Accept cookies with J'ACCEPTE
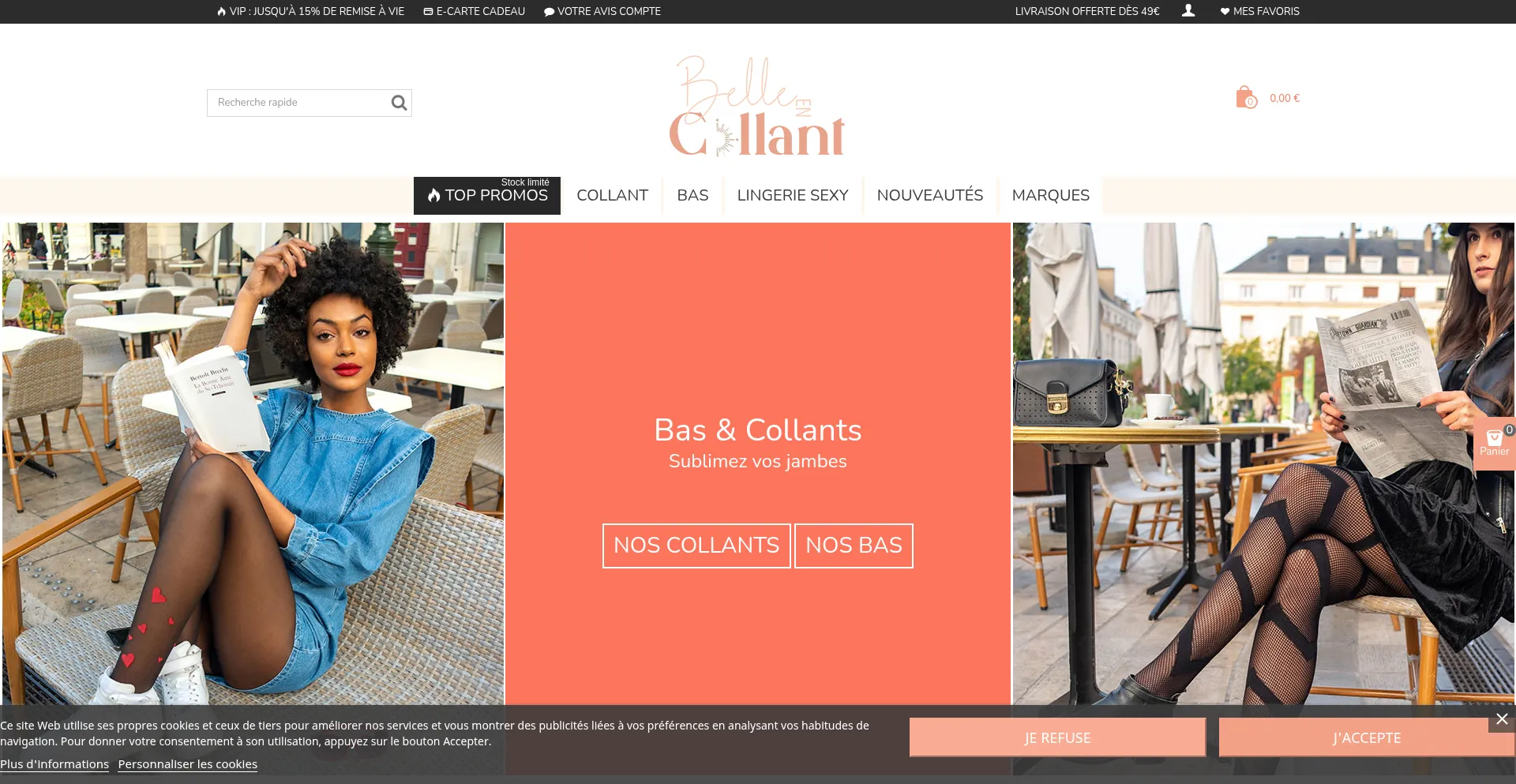This screenshot has width=1516, height=784. [x=1367, y=737]
